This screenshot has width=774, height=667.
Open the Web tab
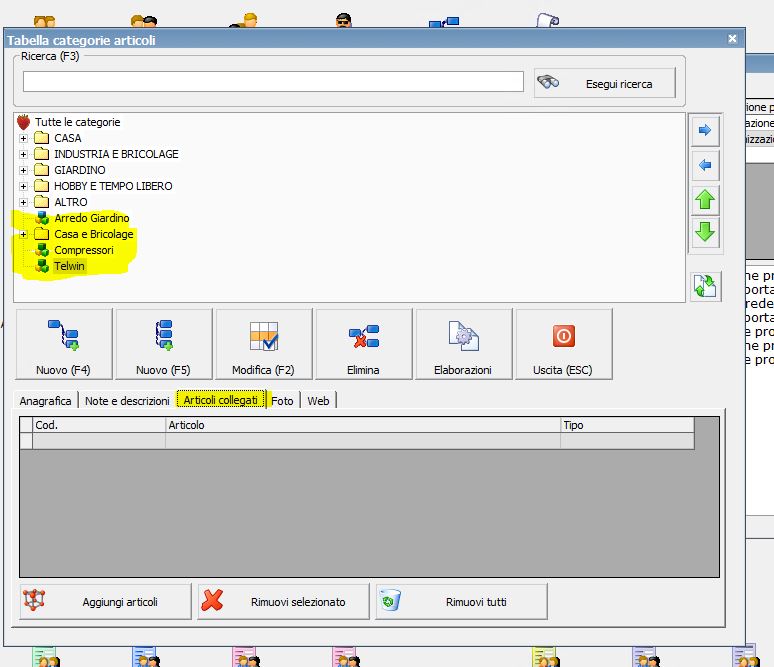coord(318,401)
